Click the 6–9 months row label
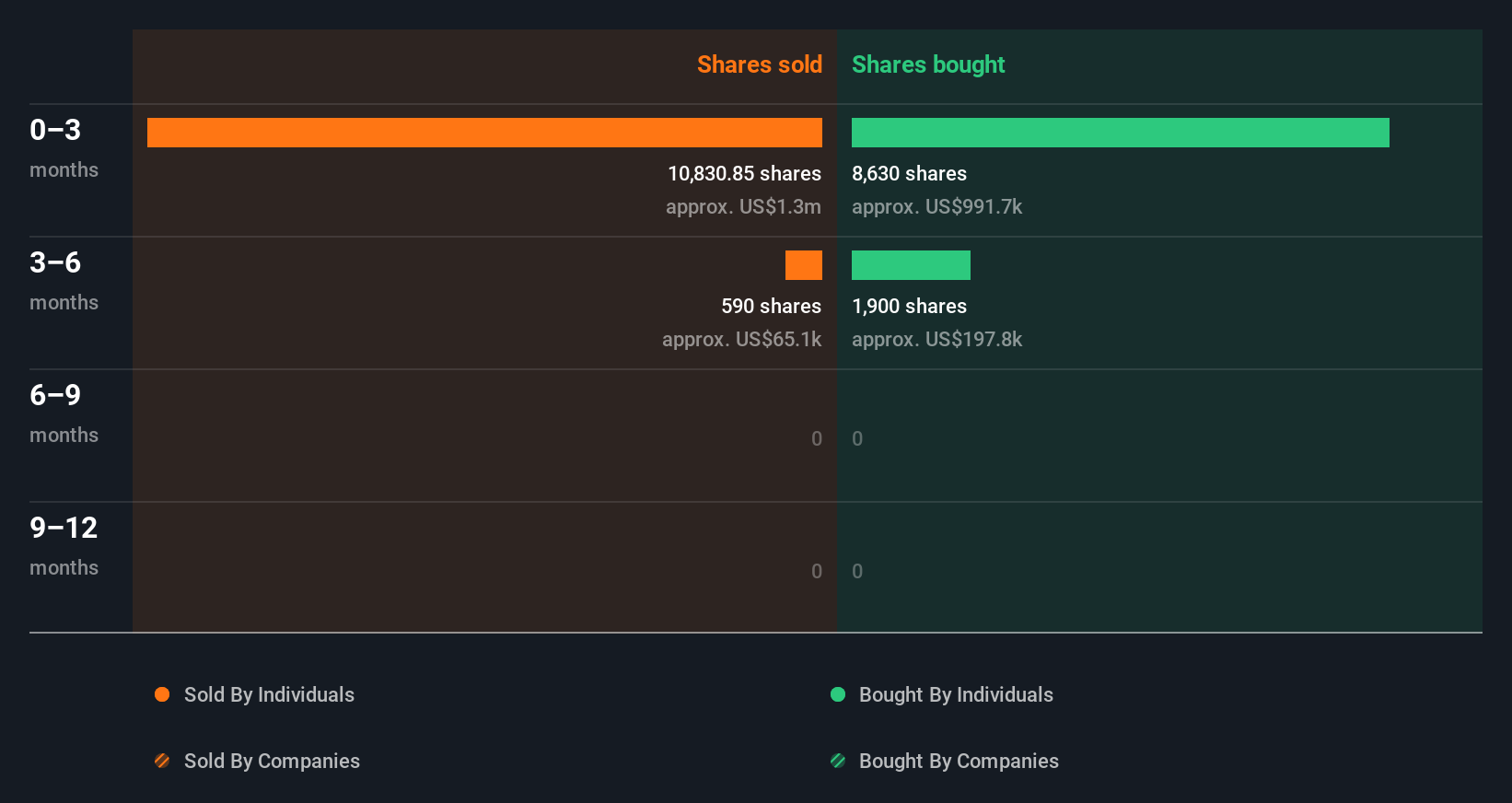The image size is (1512, 803). (x=64, y=413)
